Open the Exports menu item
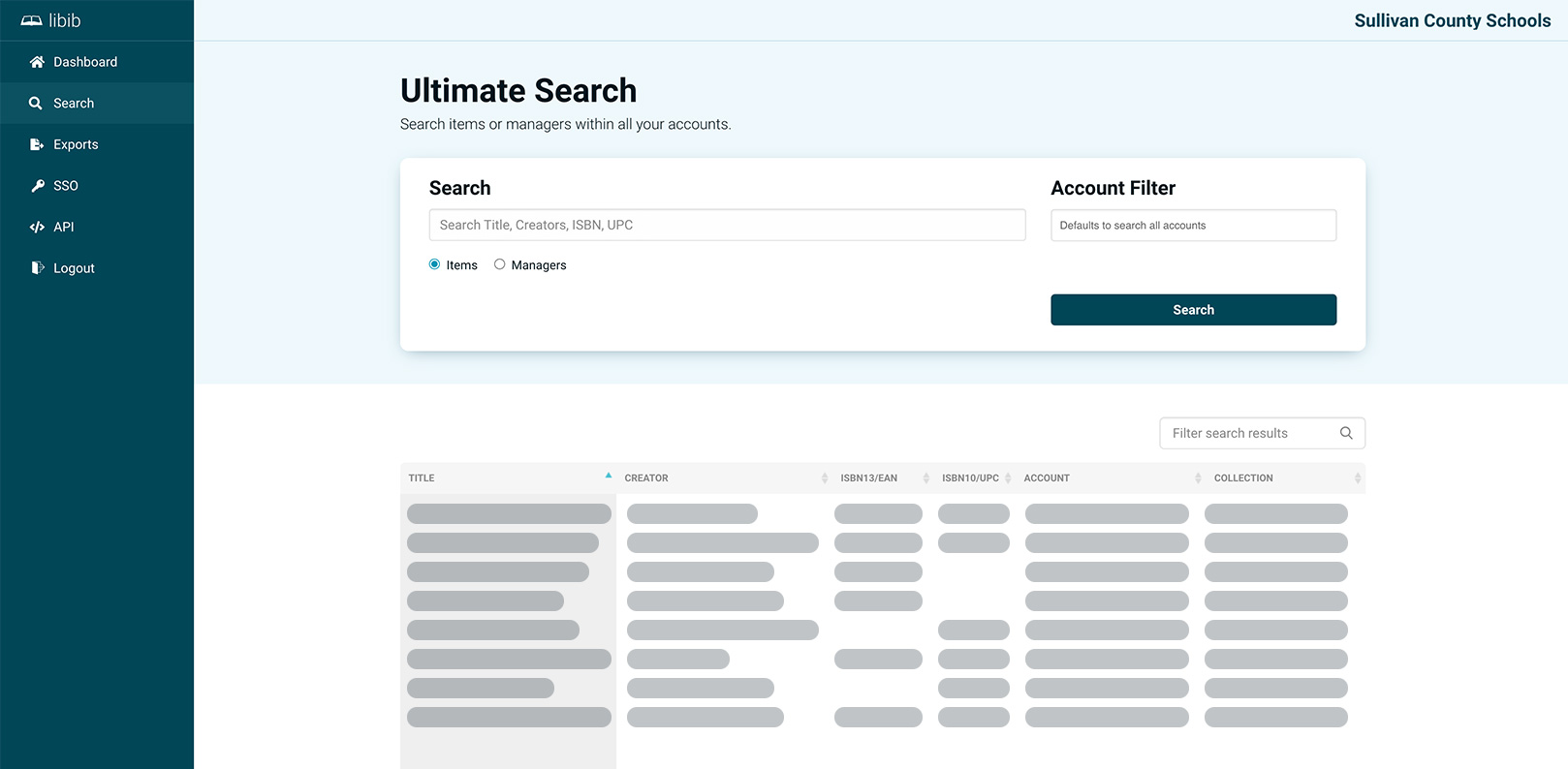 pyautogui.click(x=76, y=144)
